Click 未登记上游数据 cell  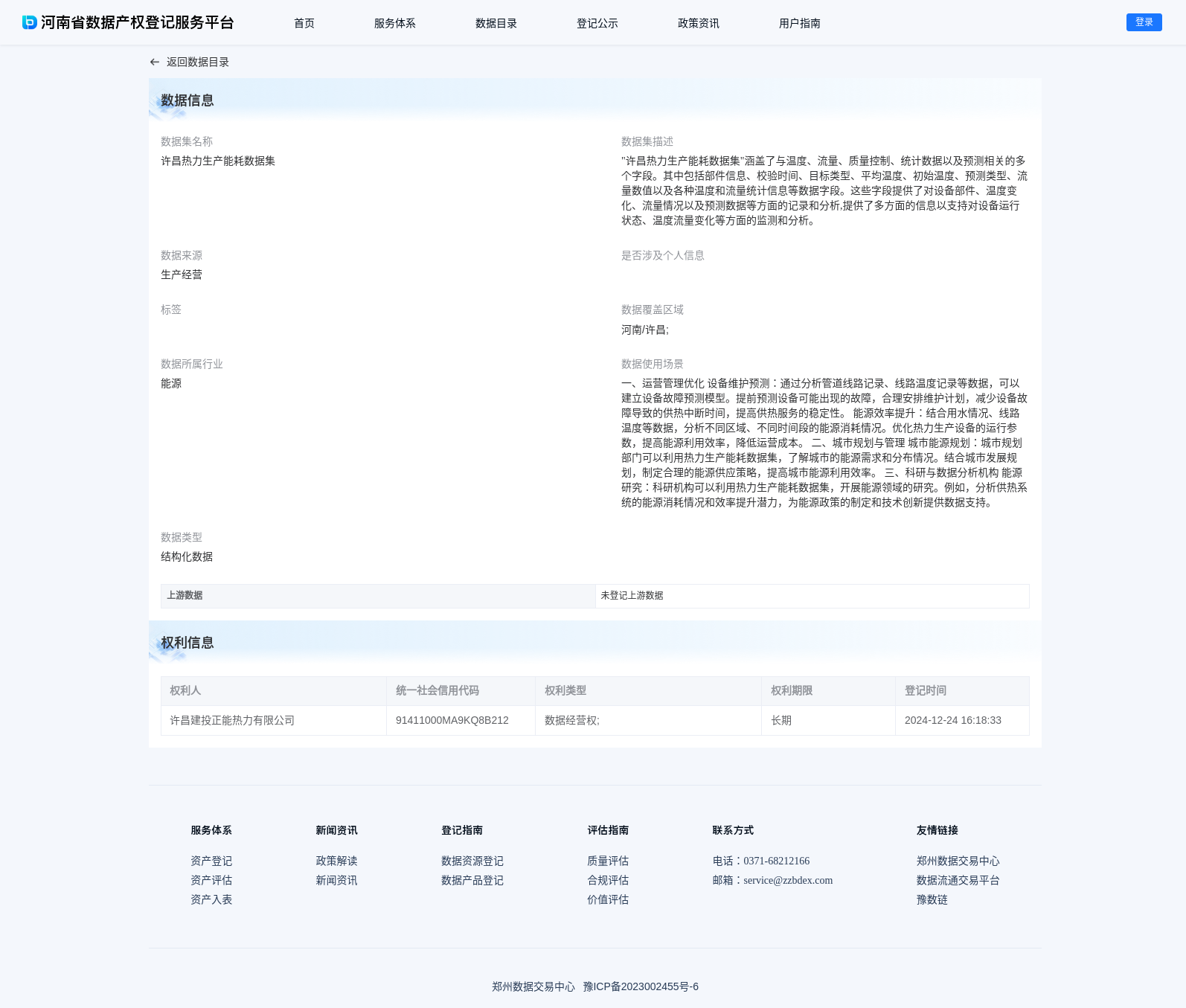812,596
